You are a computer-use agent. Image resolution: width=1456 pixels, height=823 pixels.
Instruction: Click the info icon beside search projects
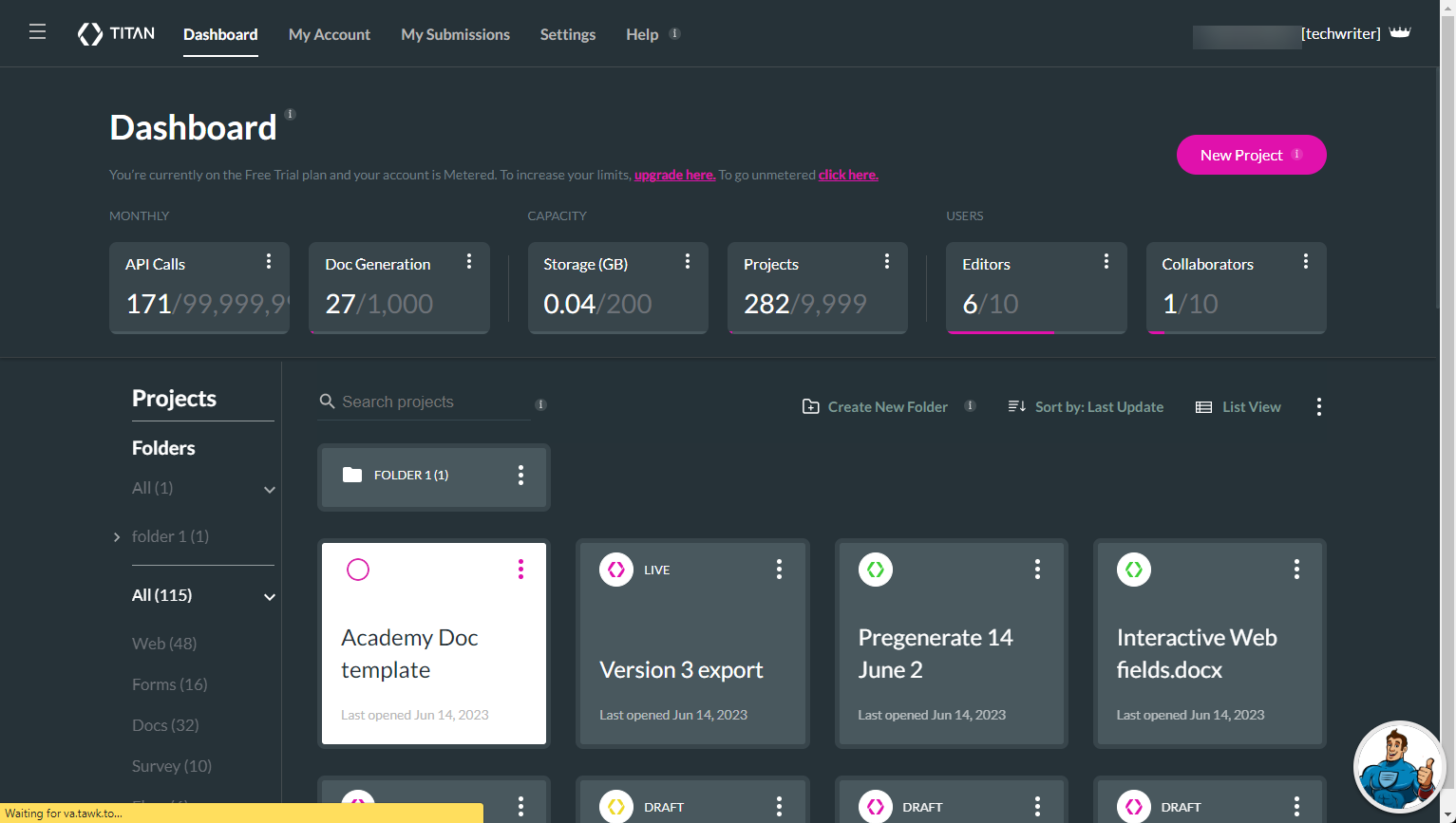[540, 404]
